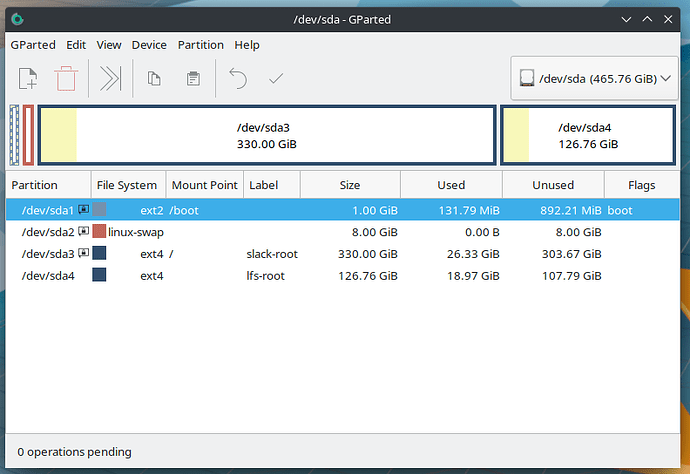
Task: Click the 892.21 MiB unused value
Action: [571, 210]
